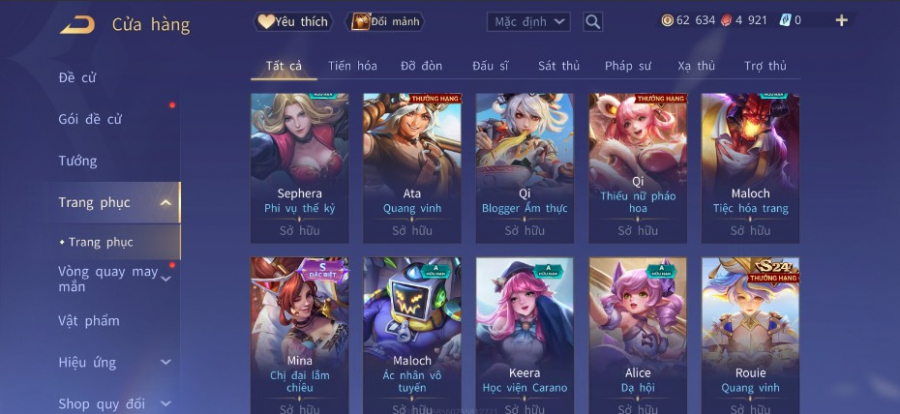Tap the blue voucher currency icon
Image resolution: width=900 pixels, height=414 pixels.
tap(785, 21)
